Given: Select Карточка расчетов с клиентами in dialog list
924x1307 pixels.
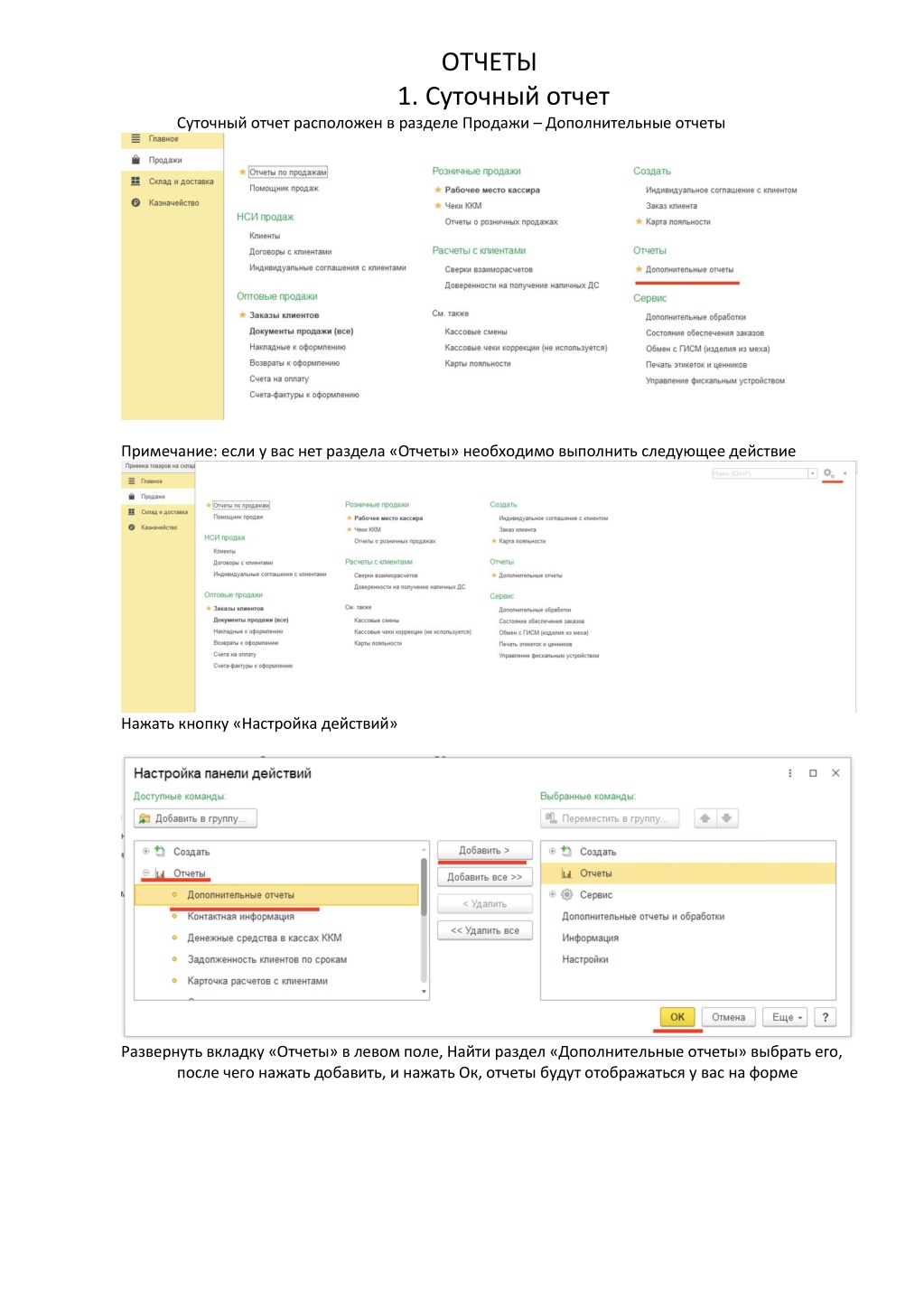Looking at the screenshot, I should [x=257, y=981].
